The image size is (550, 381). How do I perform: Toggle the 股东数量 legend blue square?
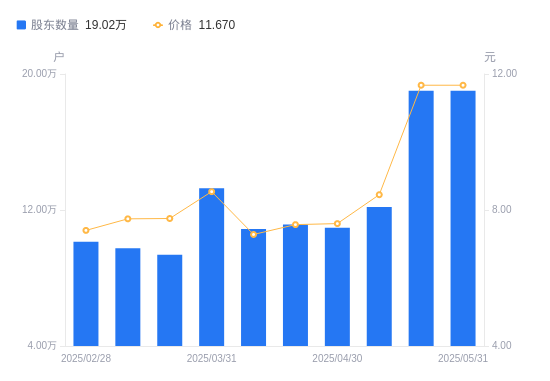[21, 25]
